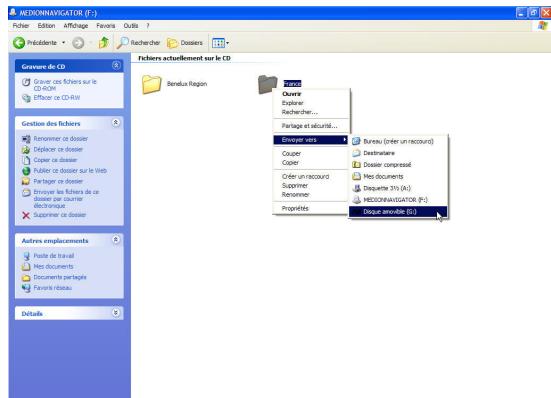Click the web publish globe icon

26,171
